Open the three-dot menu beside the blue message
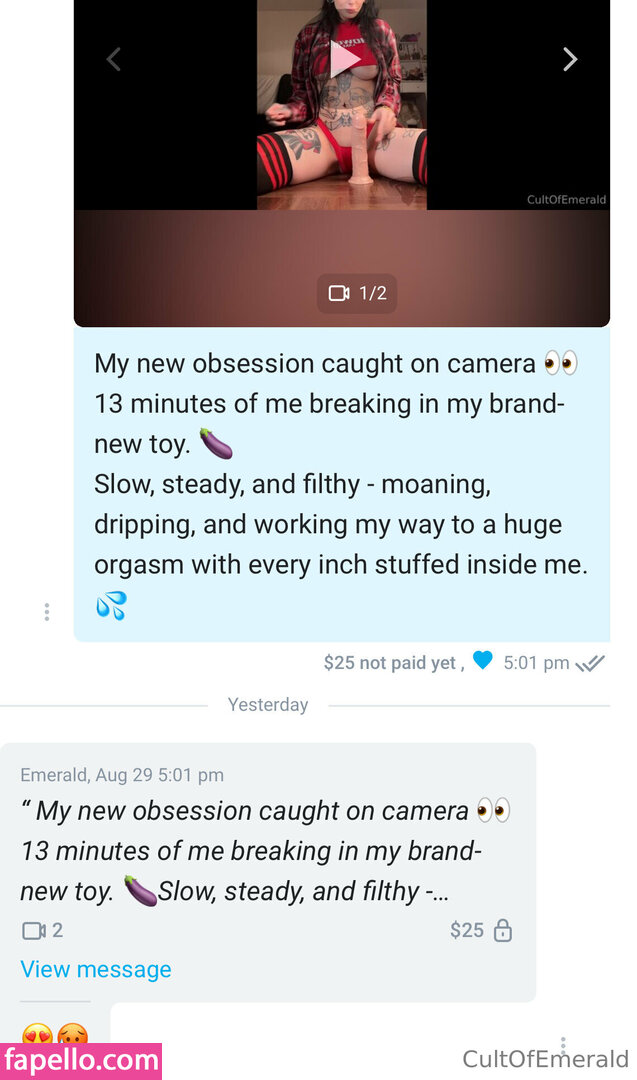Screen dimensions: 637x1080 [x=46, y=612]
